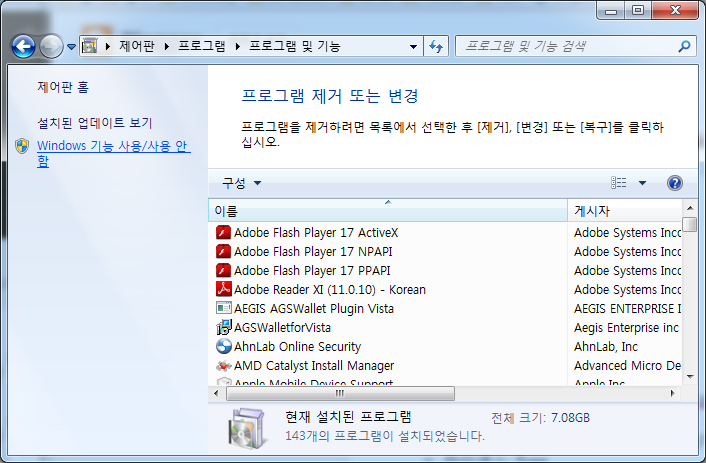Minimize the Programs and Features window
706x463 pixels.
pyautogui.click(x=611, y=10)
